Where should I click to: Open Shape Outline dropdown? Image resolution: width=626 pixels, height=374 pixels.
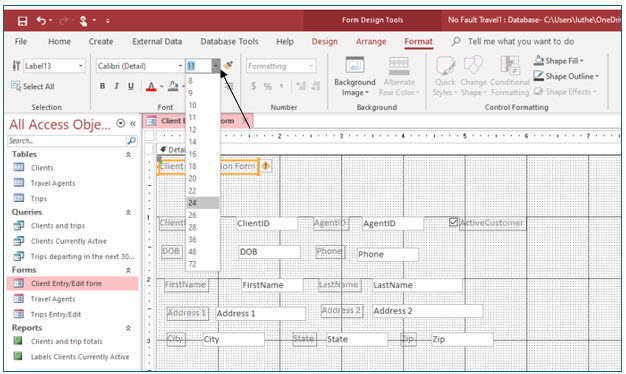pyautogui.click(x=566, y=76)
